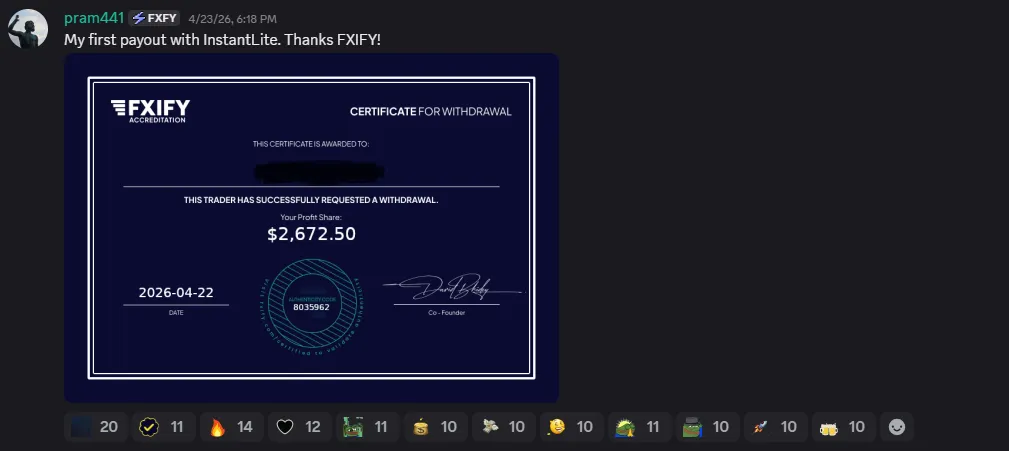Open the FXIFY withdrawal certificate image
Screen dimensions: 1009x451
point(311,228)
